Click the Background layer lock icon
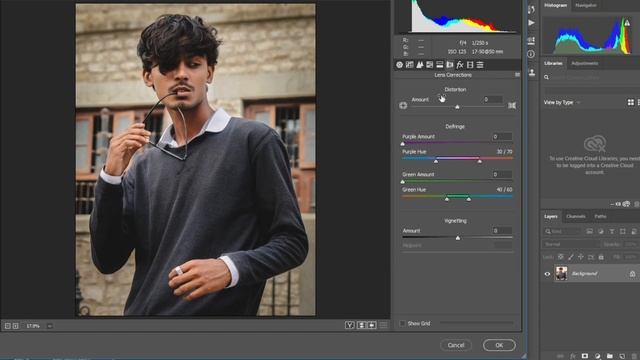Screen dimensions: 640x360 coord(632,274)
